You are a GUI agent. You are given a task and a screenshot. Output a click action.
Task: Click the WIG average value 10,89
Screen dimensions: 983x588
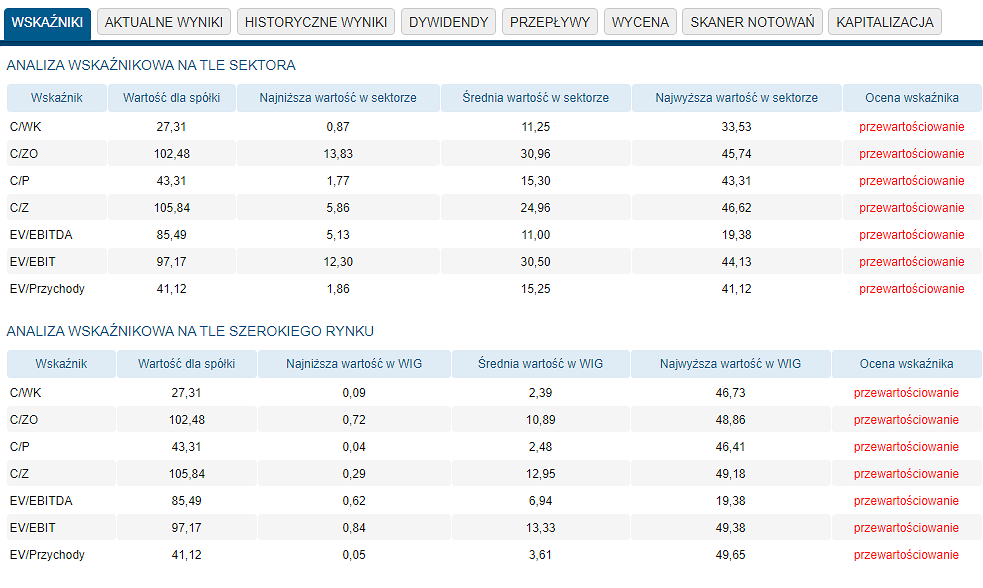tap(540, 420)
